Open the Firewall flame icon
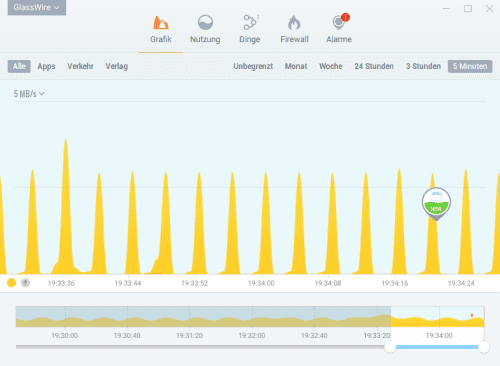500x366 pixels. point(294,23)
